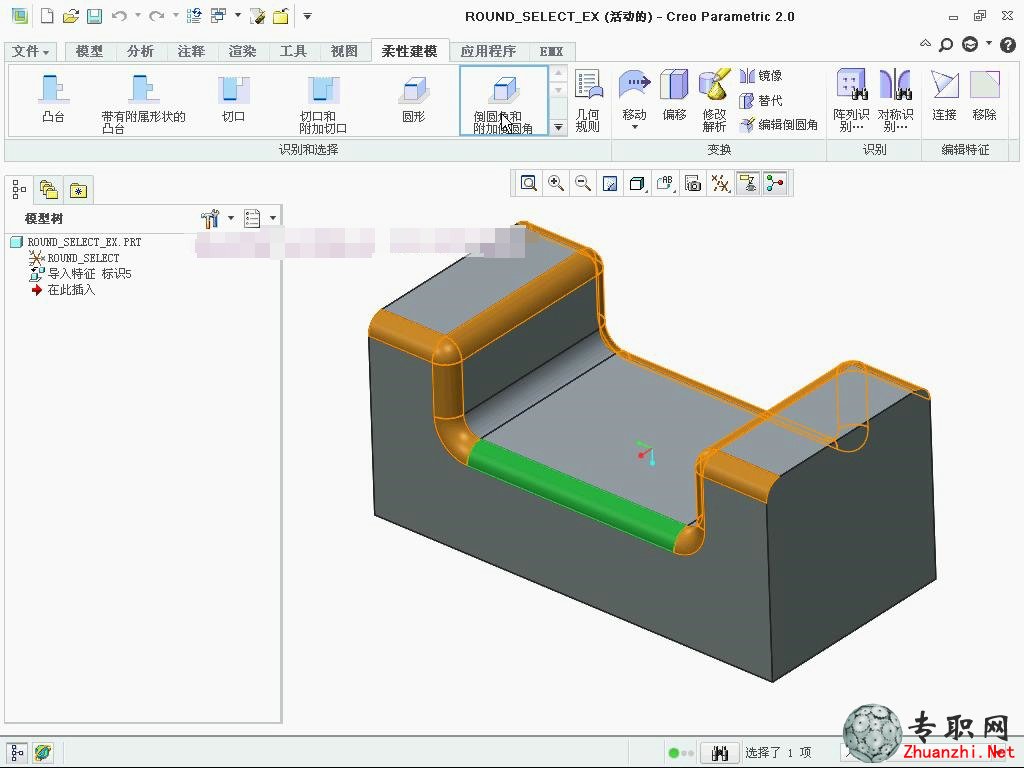
Task: Choose the 切口和附加切口 tool
Action: tap(323, 103)
